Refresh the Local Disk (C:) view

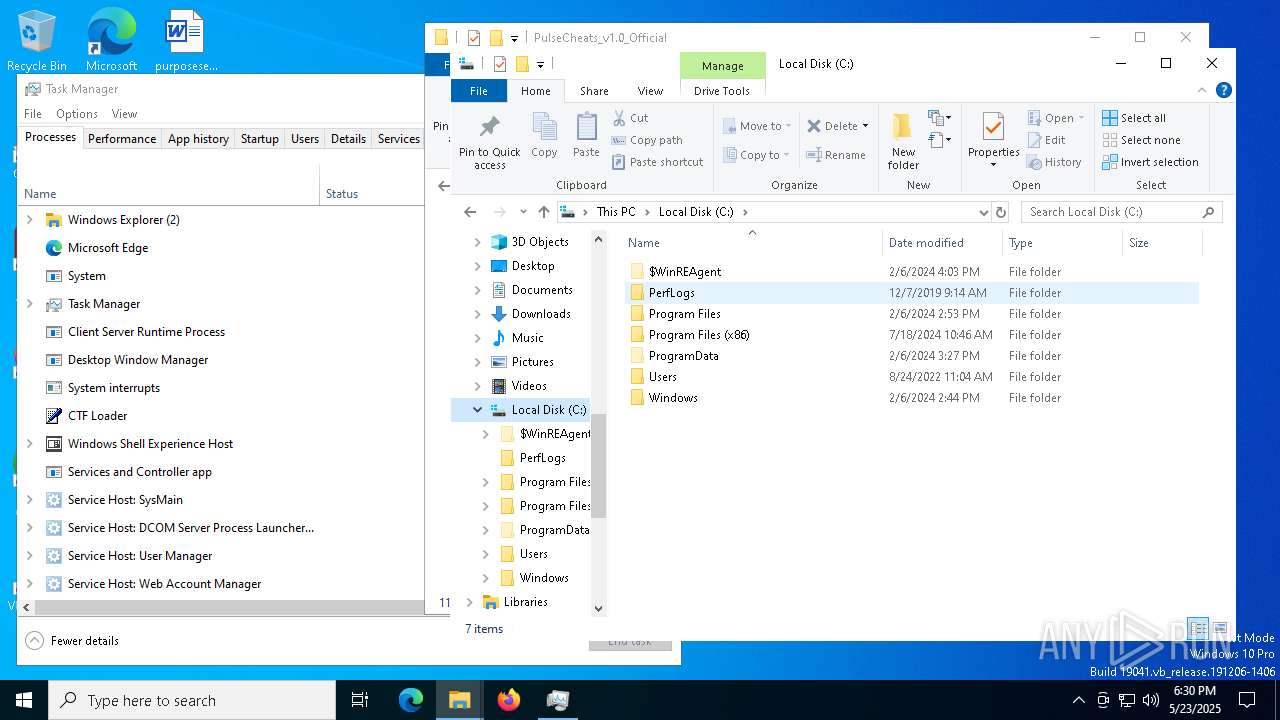[1000, 212]
